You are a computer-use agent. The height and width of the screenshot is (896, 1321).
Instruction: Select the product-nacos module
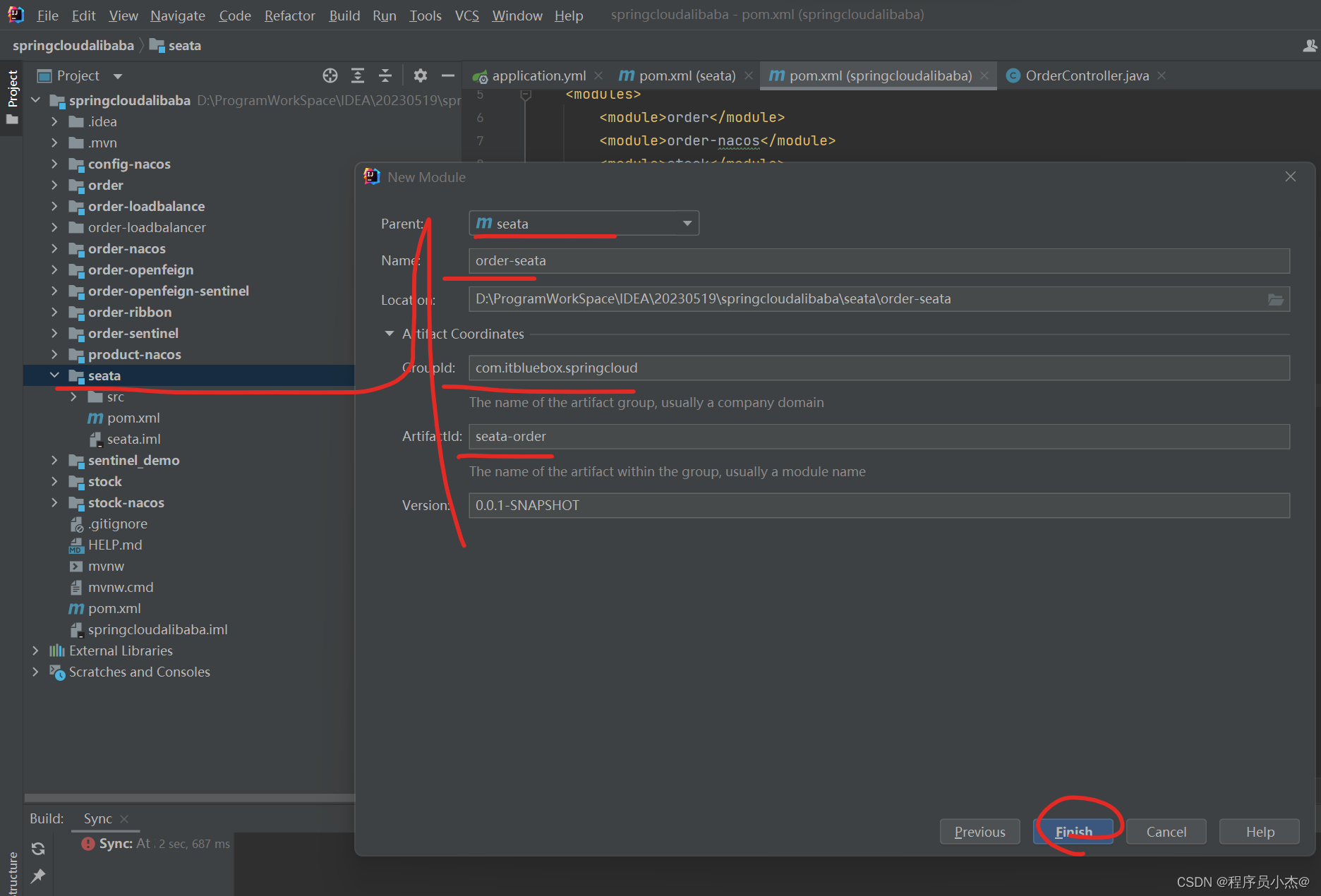pos(135,354)
